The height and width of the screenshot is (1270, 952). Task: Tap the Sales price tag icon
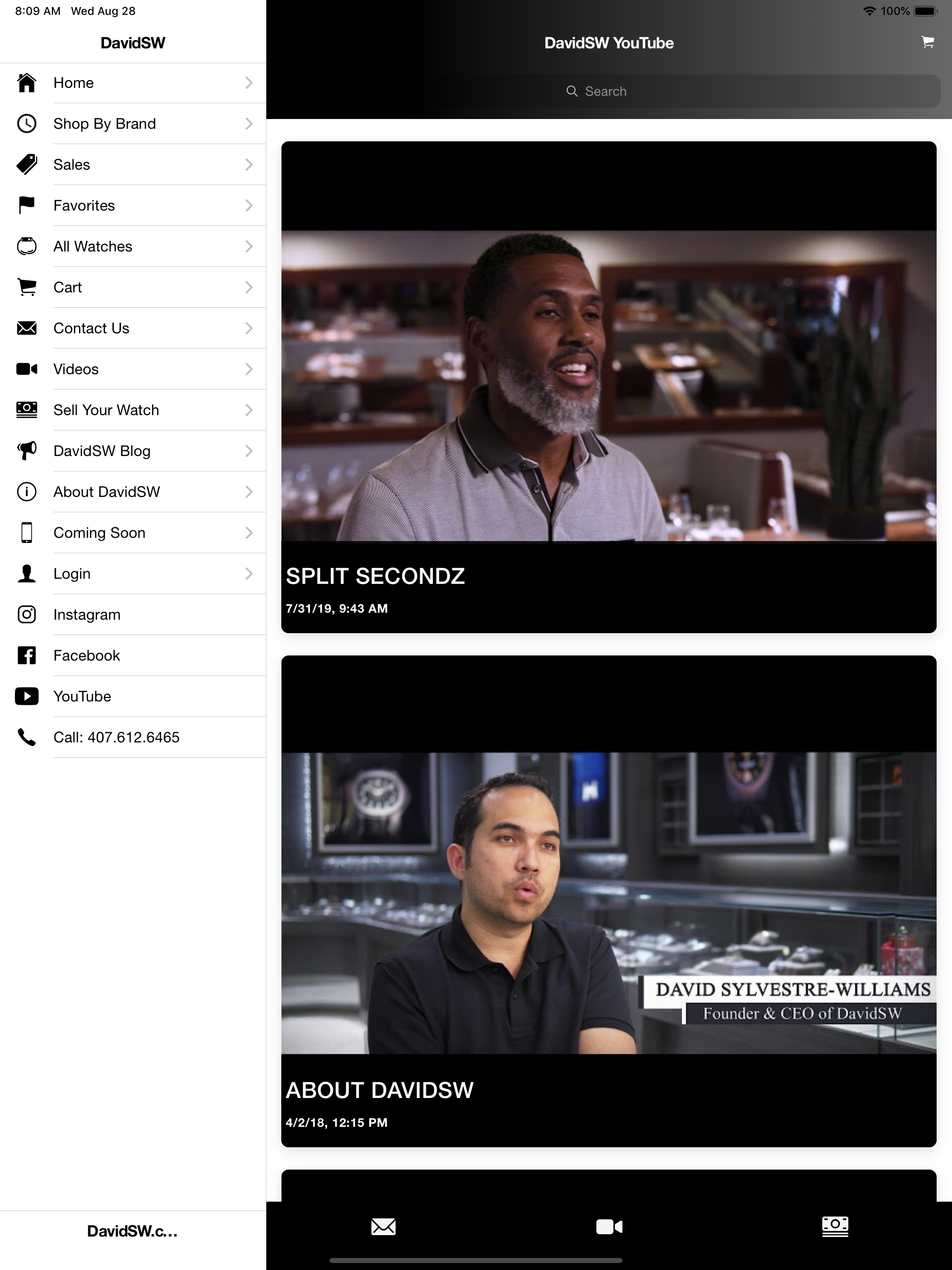tap(26, 164)
